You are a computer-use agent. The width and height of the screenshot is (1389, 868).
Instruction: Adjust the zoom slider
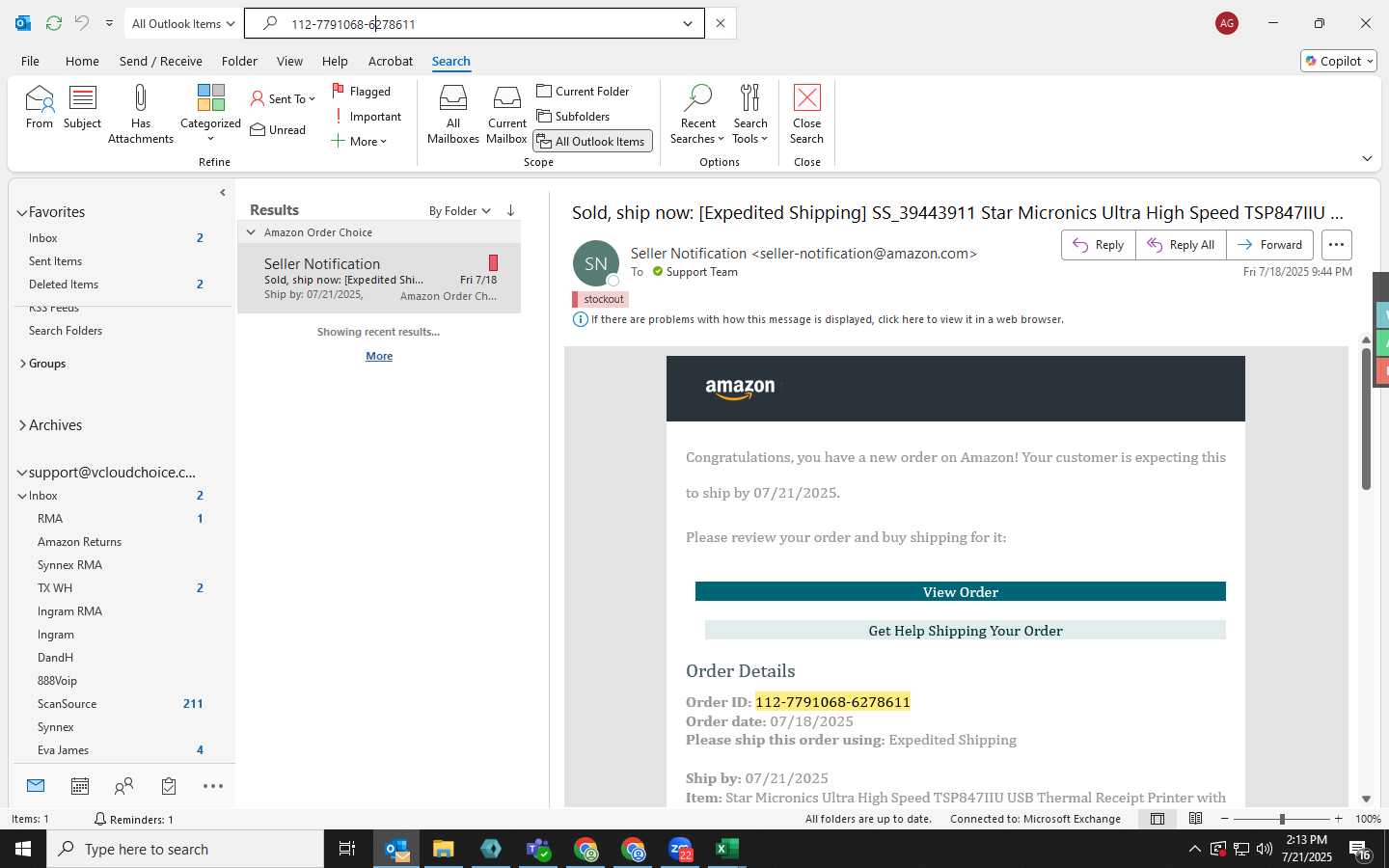[x=1282, y=819]
